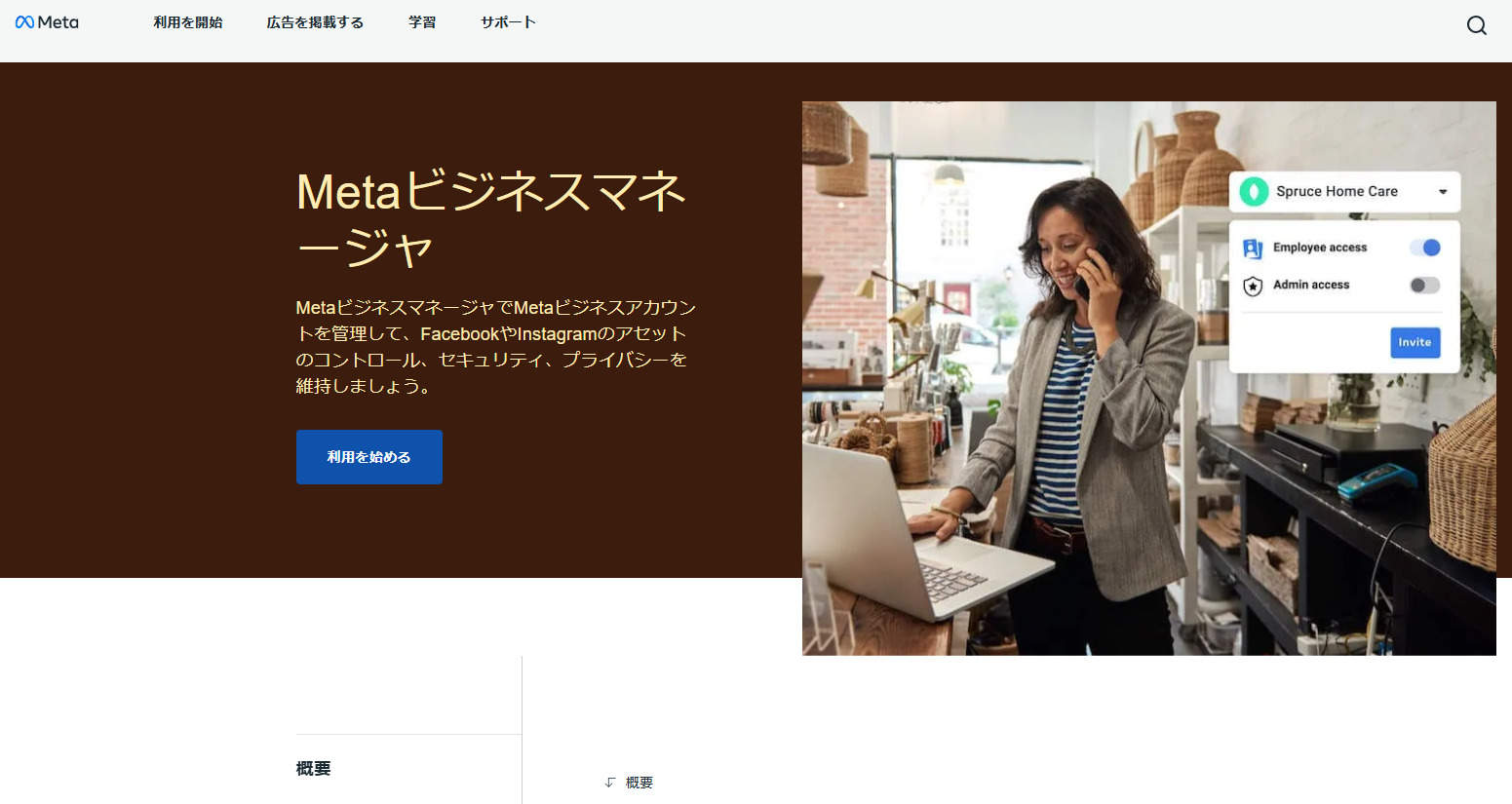Expand the Spruce Home Care dropdown arrow
Viewport: 1512px width, 804px height.
(x=1443, y=192)
